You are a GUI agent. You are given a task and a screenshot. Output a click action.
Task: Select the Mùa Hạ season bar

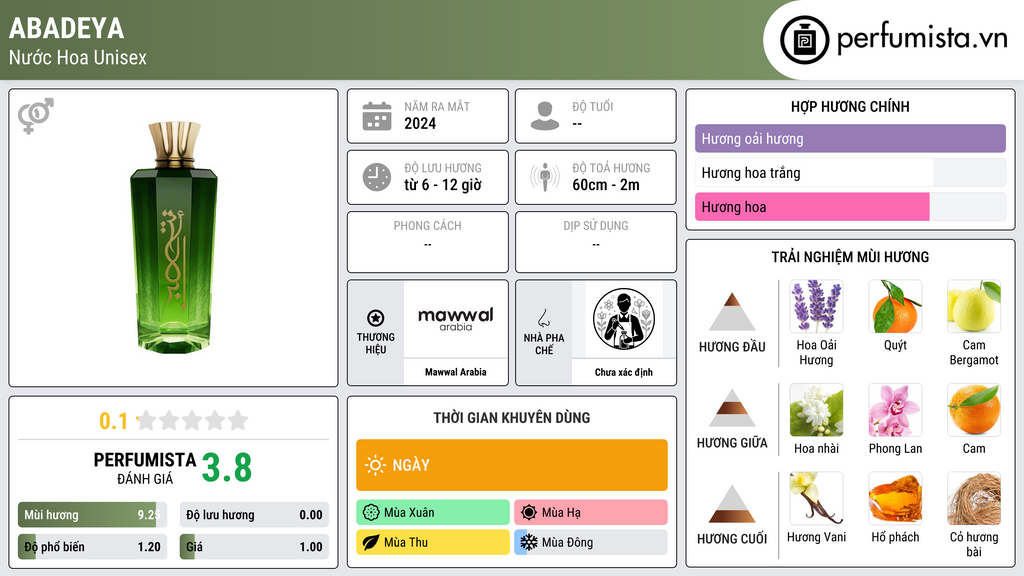coord(591,512)
